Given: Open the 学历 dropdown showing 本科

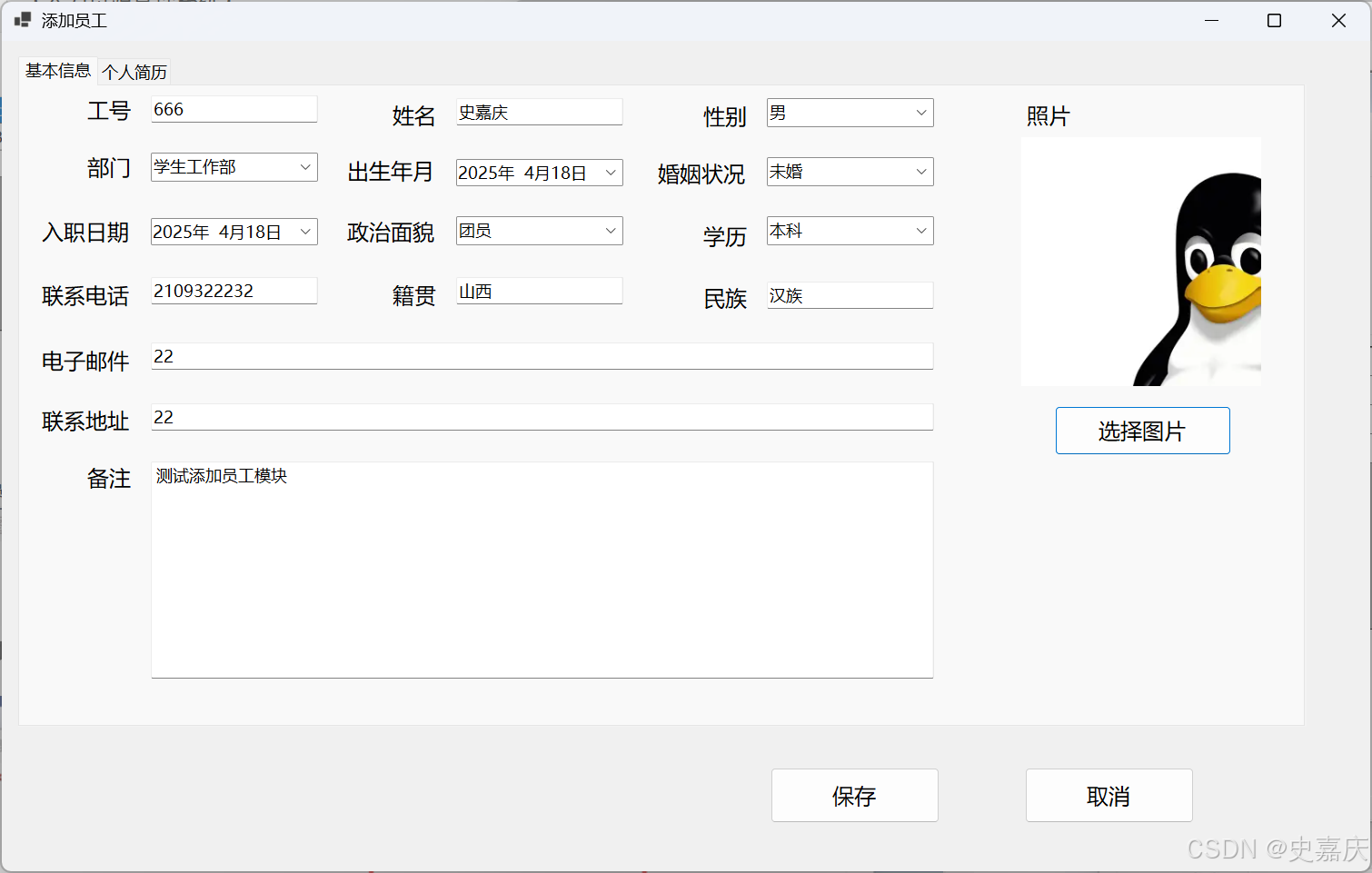Looking at the screenshot, I should pos(850,231).
